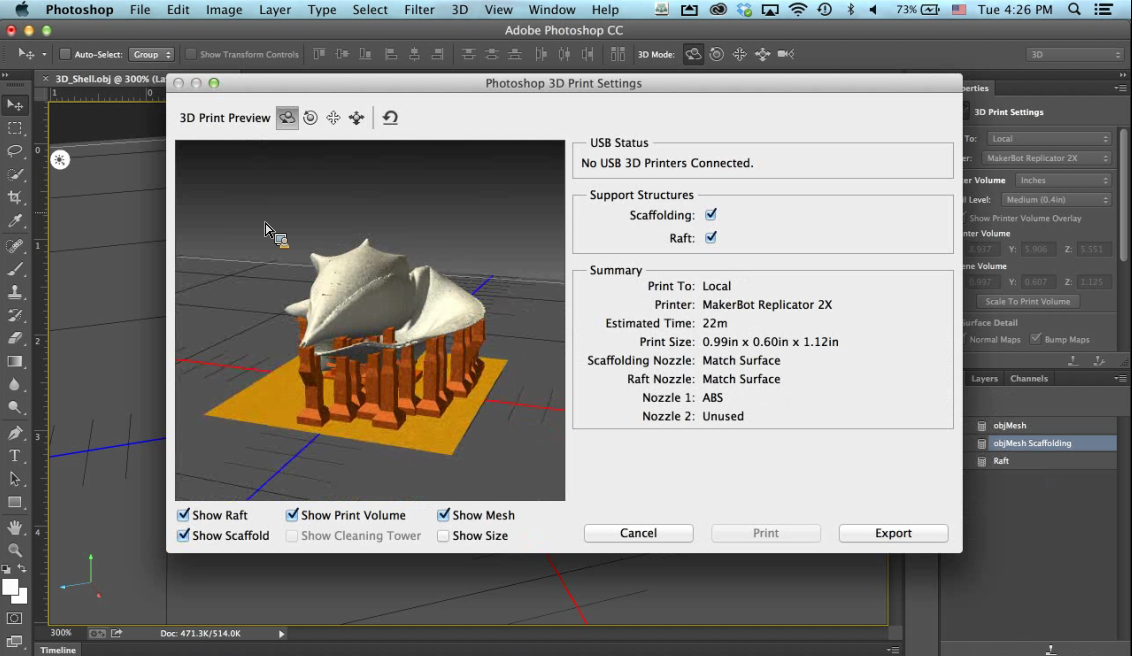Image resolution: width=1132 pixels, height=656 pixels.
Task: Expand the printer volume units Inches dropdown
Action: coord(1062,180)
